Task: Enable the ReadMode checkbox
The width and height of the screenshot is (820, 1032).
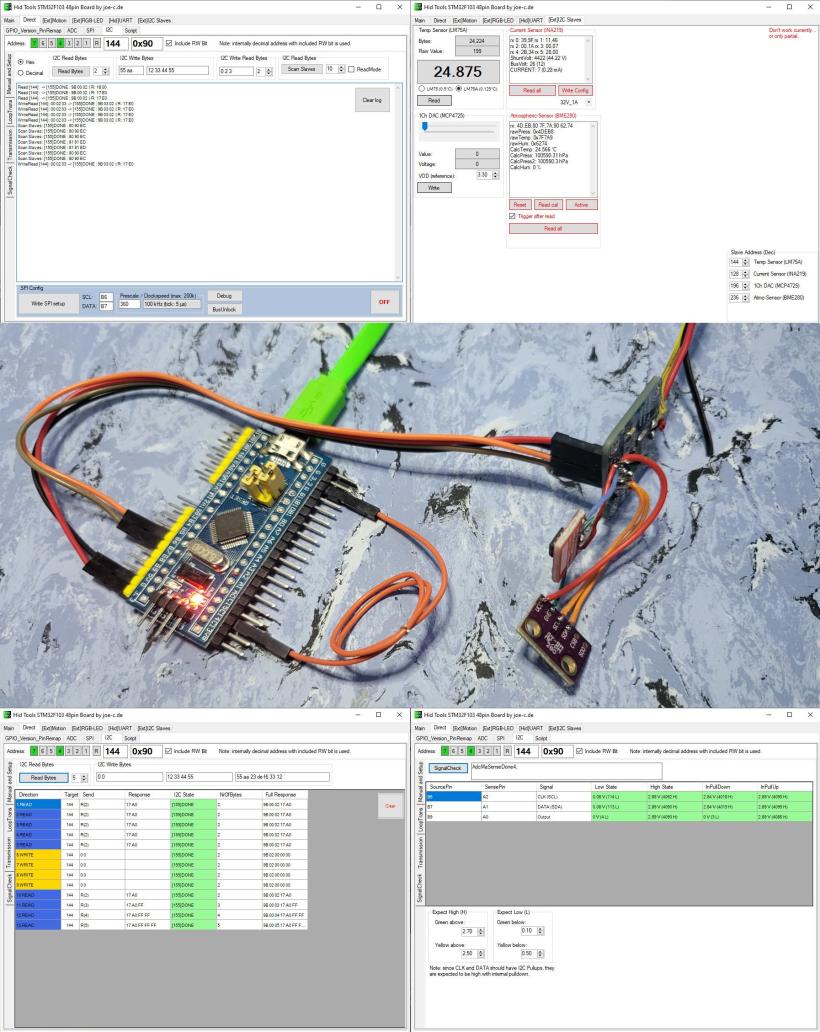Action: (x=349, y=69)
